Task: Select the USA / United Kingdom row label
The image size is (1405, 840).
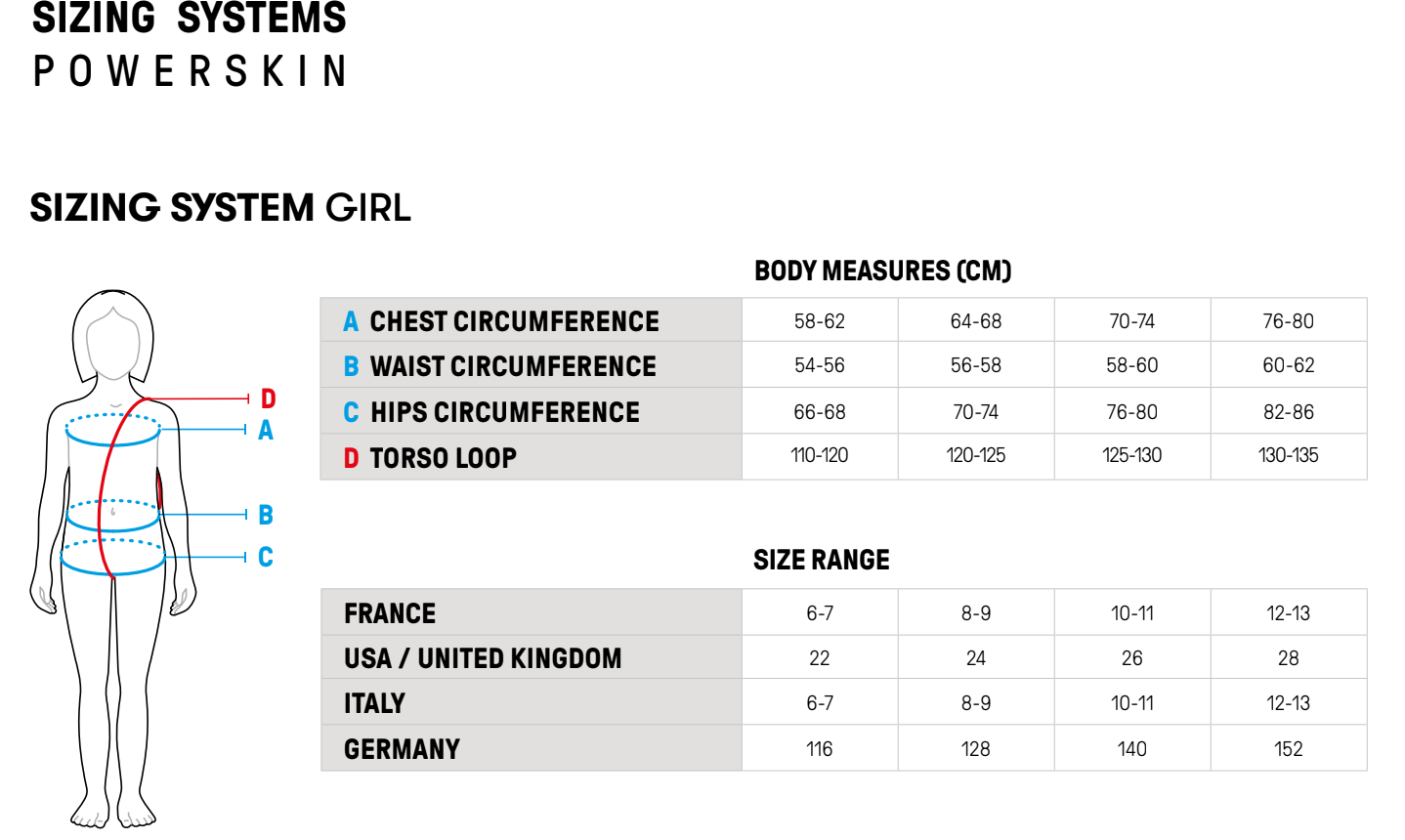Action: click(x=483, y=658)
